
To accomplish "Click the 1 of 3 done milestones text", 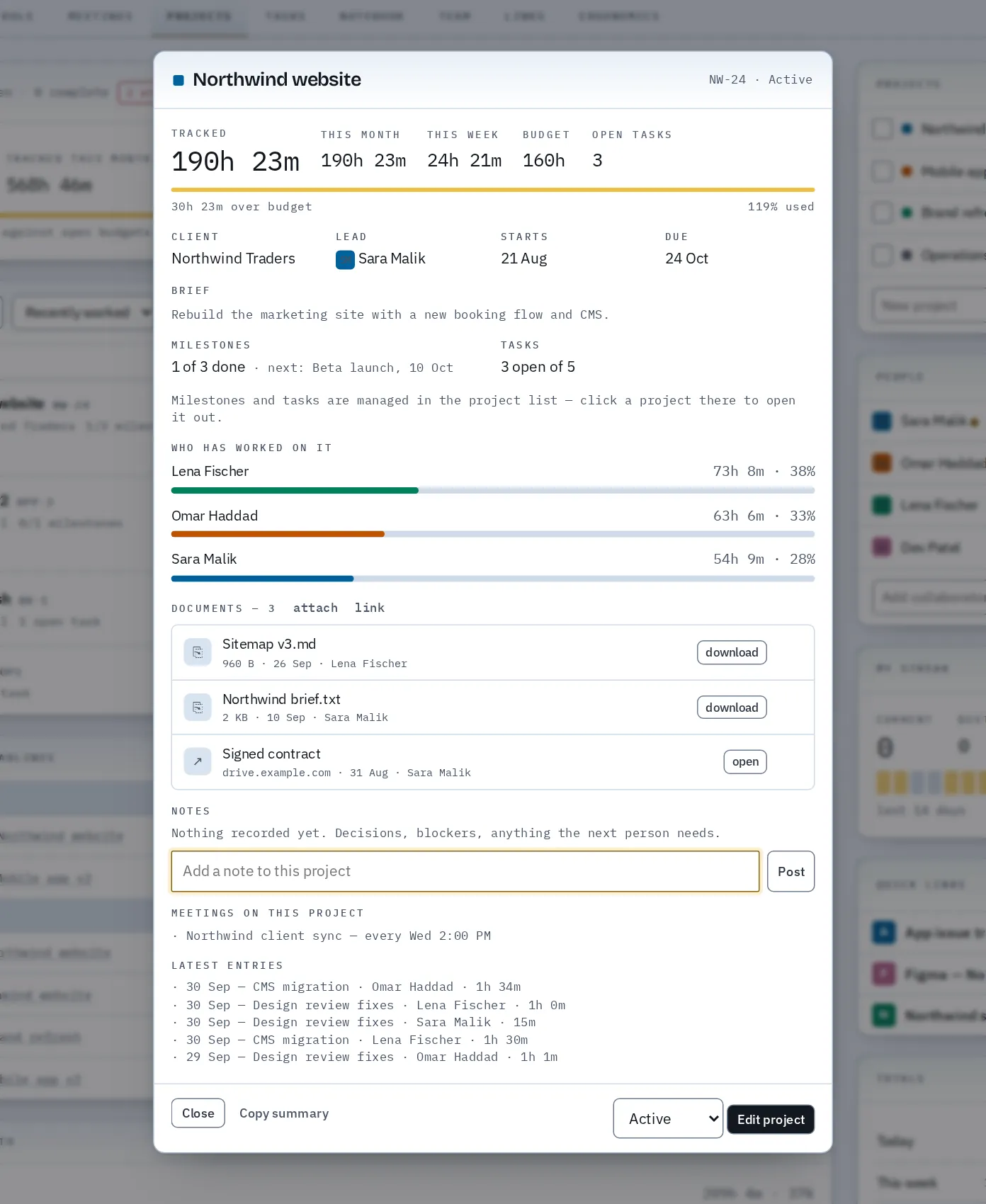I will [x=208, y=367].
